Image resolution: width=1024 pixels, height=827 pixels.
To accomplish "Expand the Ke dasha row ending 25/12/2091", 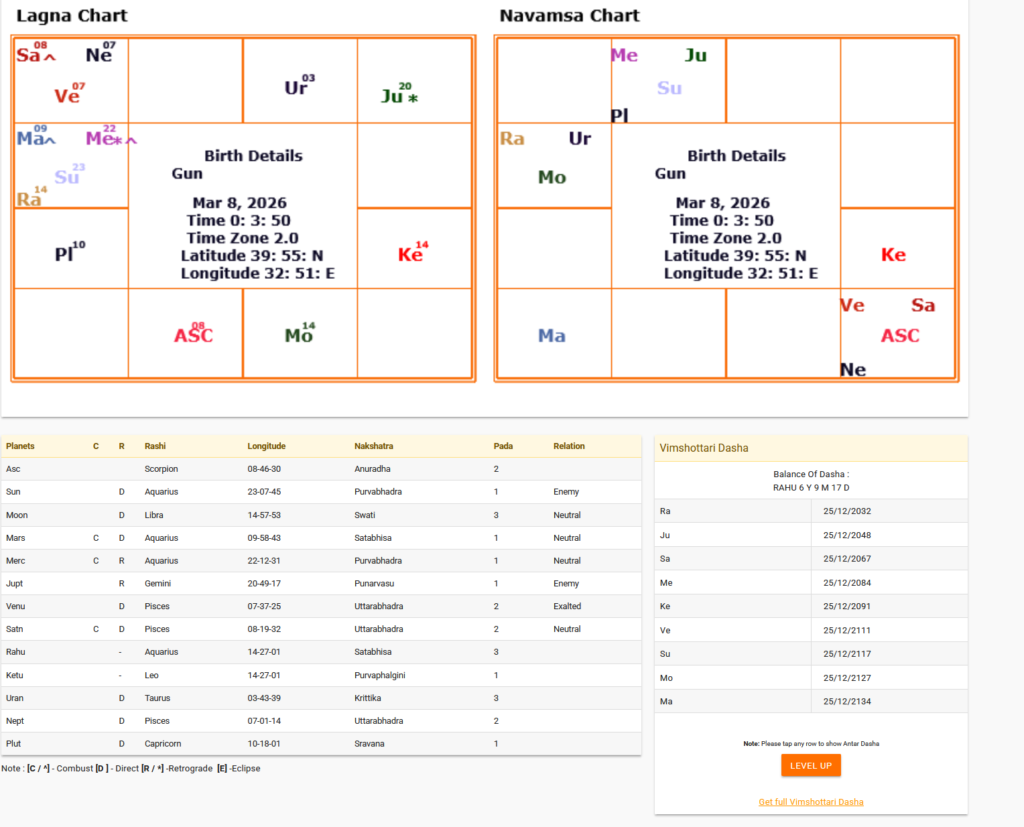I will tap(810, 606).
